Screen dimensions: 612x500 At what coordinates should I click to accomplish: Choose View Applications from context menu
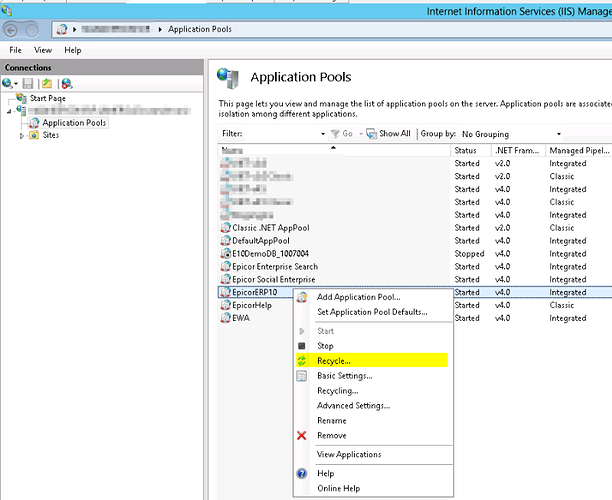point(349,454)
